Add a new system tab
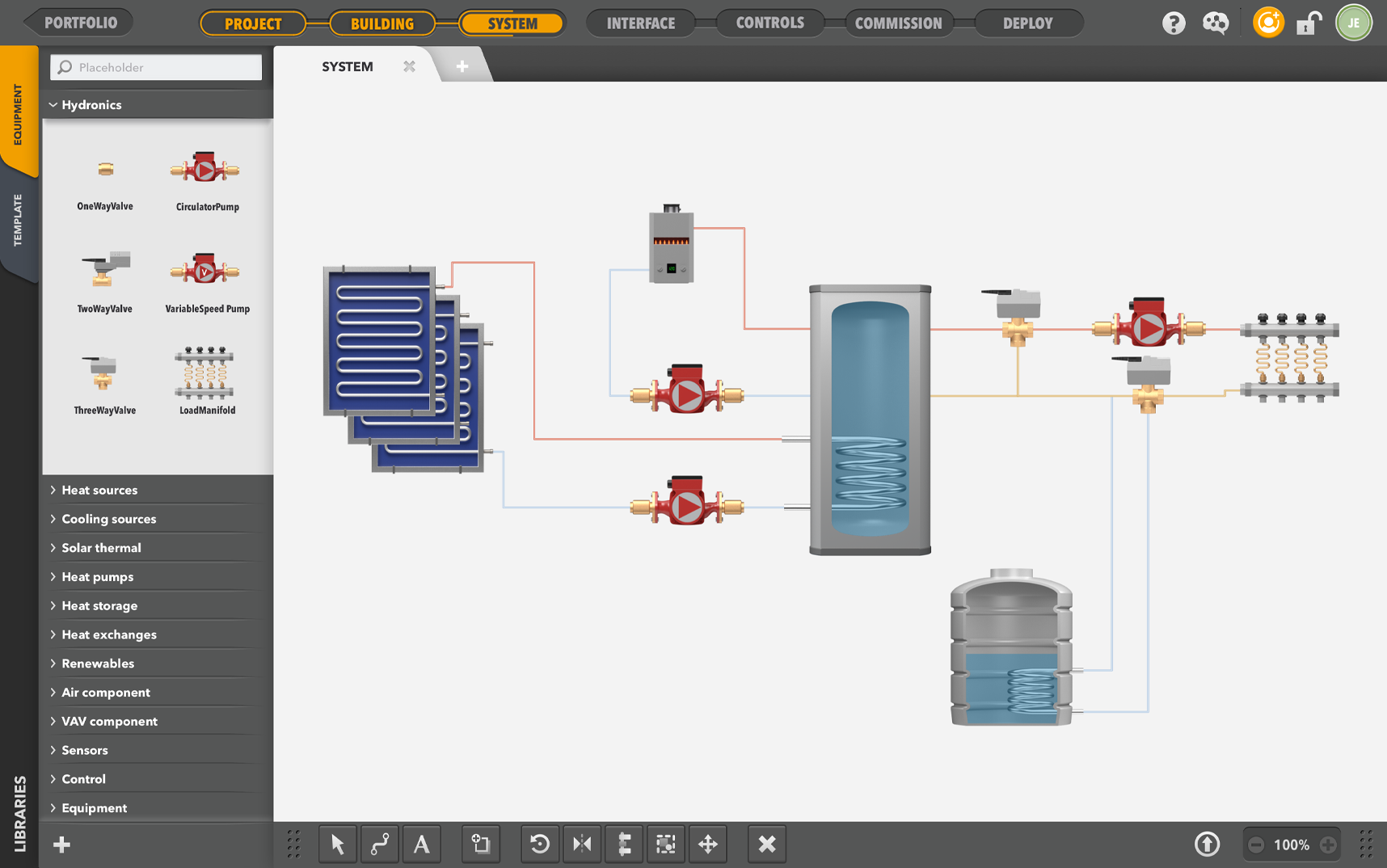The image size is (1387, 868). [x=462, y=66]
